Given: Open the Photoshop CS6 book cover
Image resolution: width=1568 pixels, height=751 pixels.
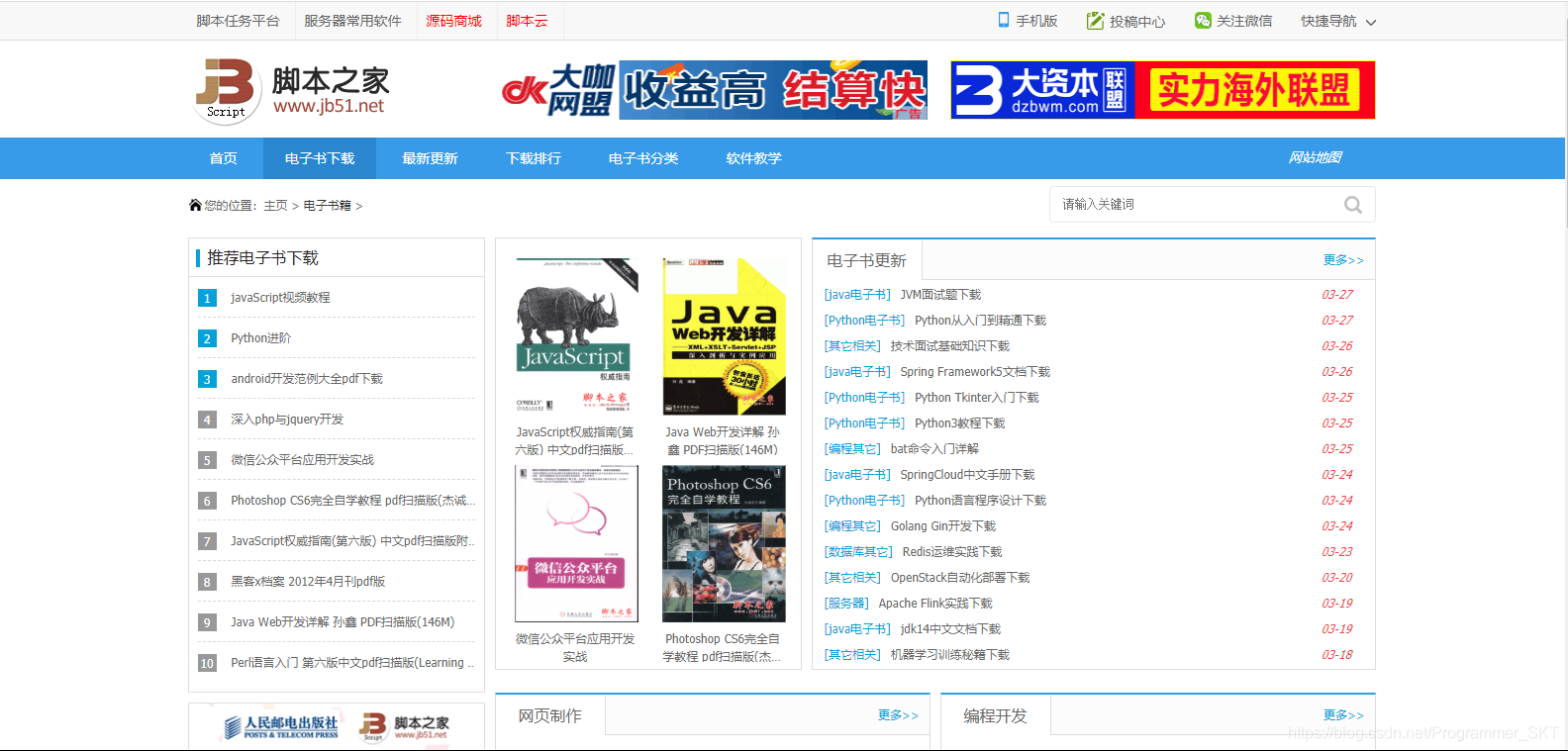Looking at the screenshot, I should [724, 544].
